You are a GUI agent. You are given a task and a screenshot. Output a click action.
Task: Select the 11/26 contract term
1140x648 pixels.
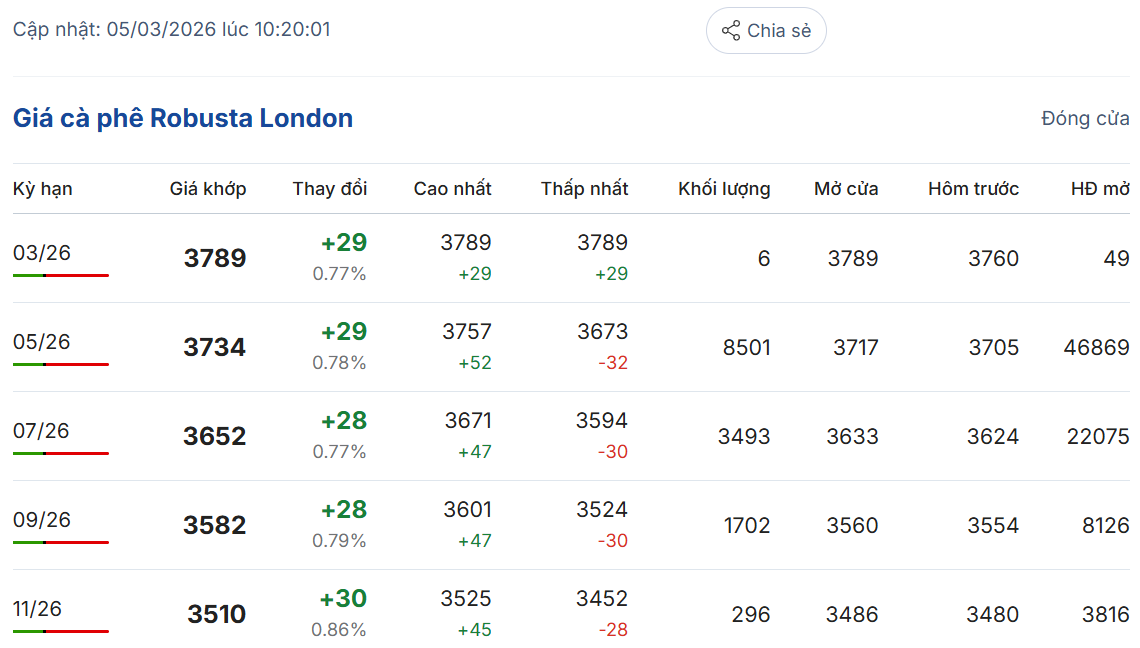pos(38,609)
